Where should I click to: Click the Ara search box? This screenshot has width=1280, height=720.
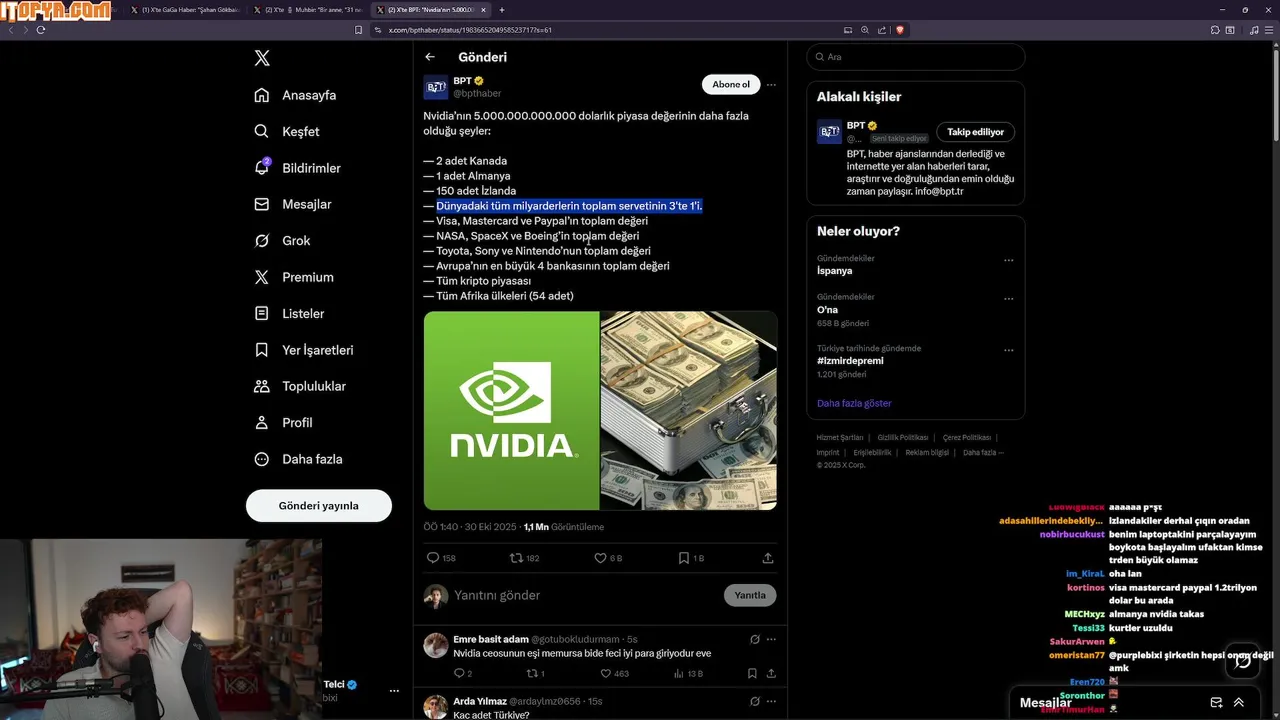tap(916, 57)
